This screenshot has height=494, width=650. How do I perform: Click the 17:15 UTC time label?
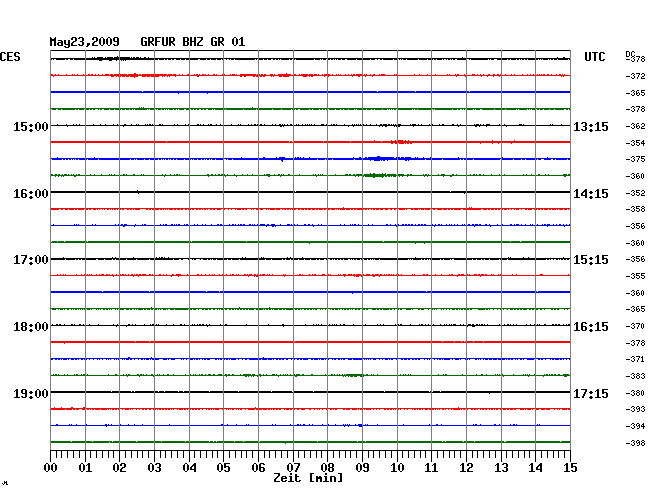click(591, 394)
